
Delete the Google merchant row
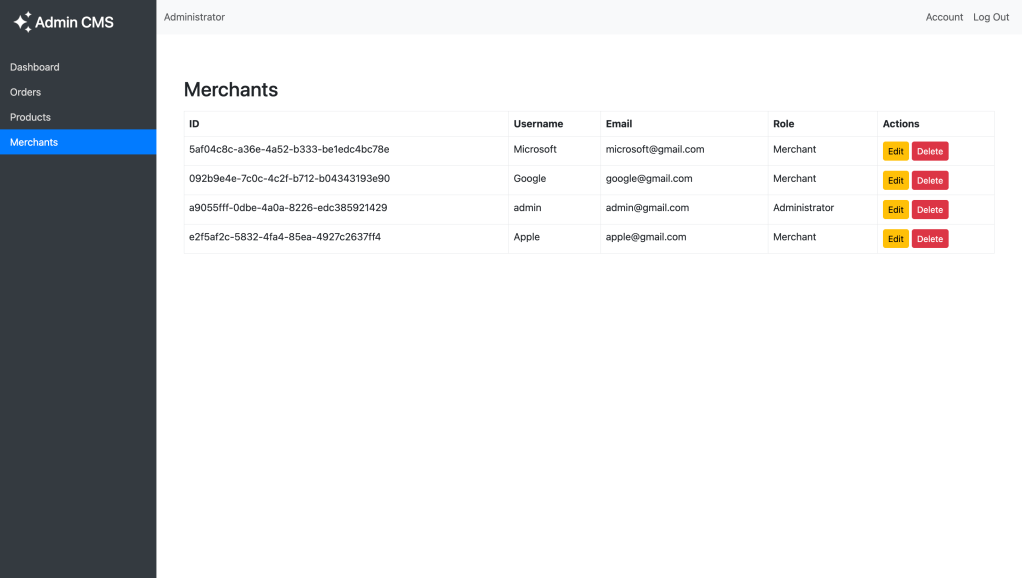click(929, 181)
